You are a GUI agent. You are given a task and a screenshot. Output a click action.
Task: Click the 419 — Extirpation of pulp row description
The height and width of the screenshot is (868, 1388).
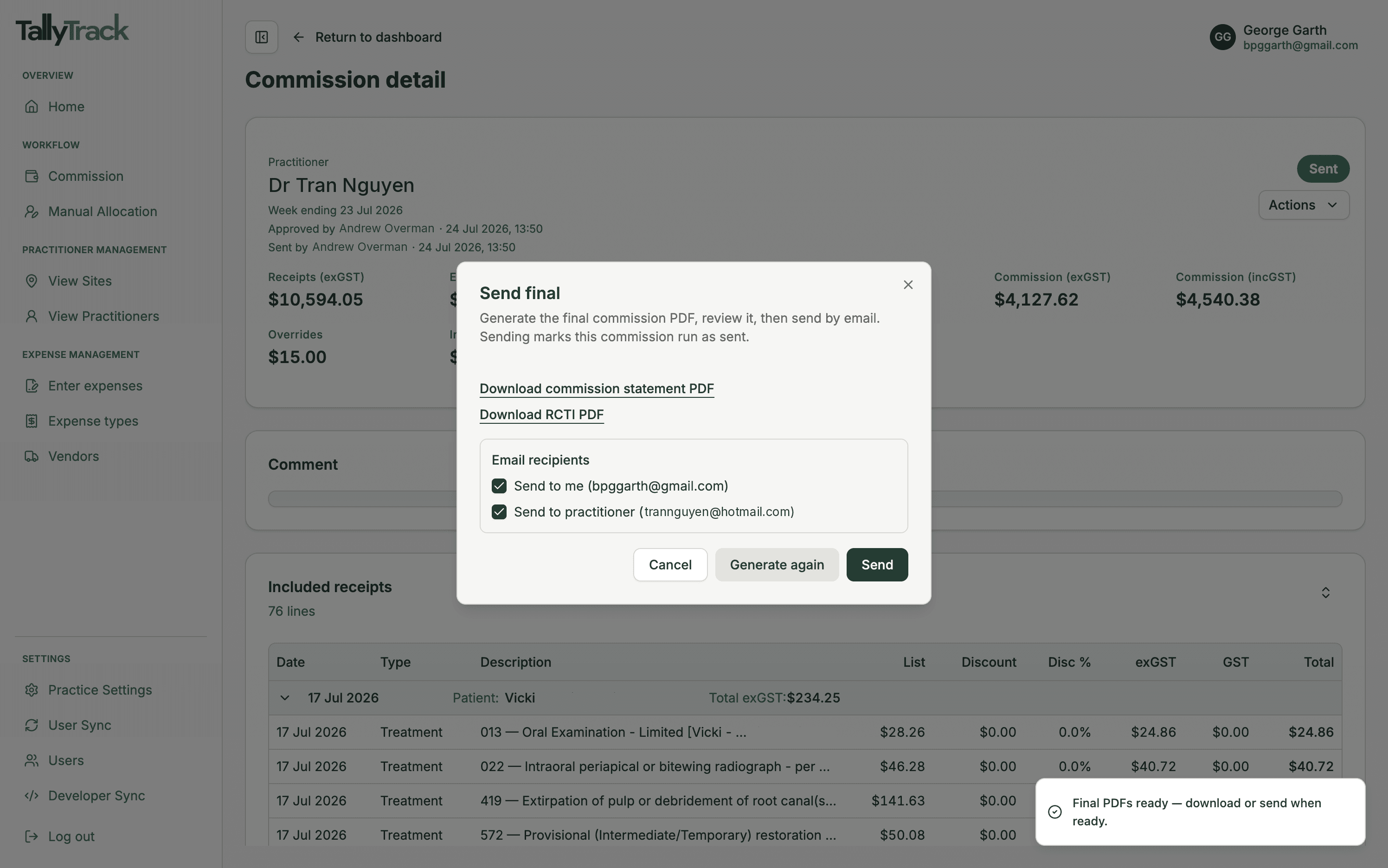point(658,801)
